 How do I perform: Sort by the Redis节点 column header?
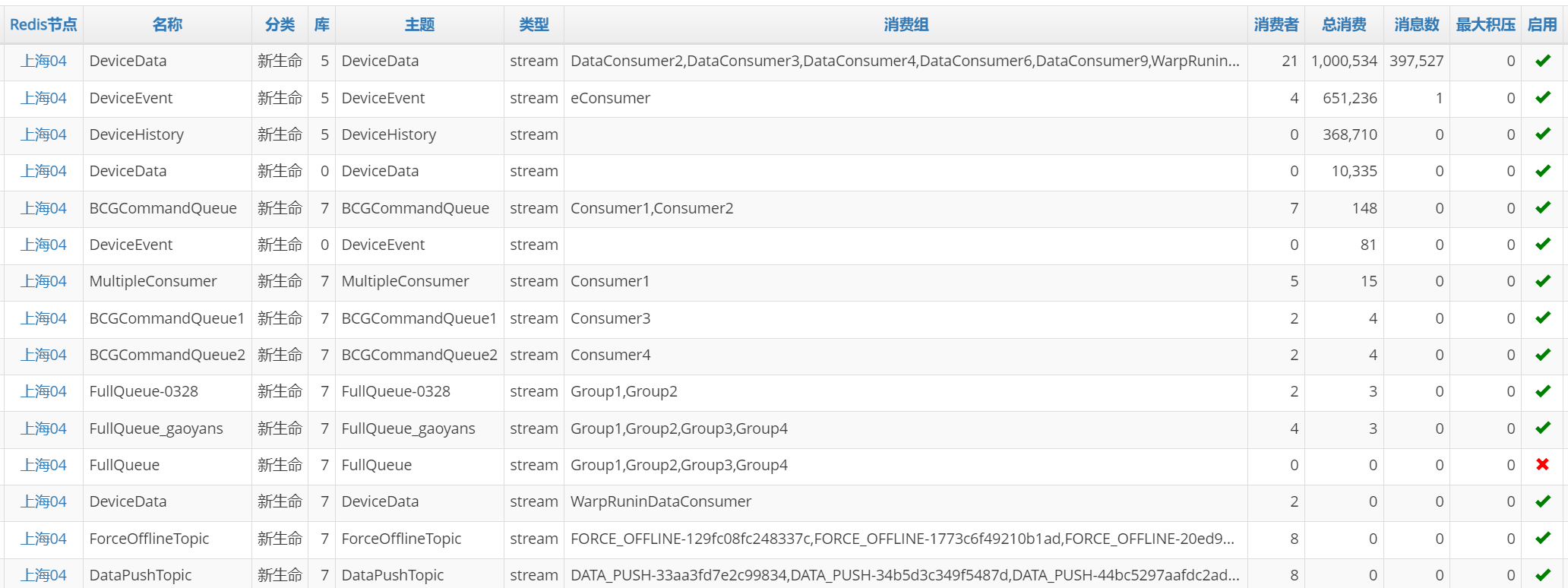(x=43, y=24)
